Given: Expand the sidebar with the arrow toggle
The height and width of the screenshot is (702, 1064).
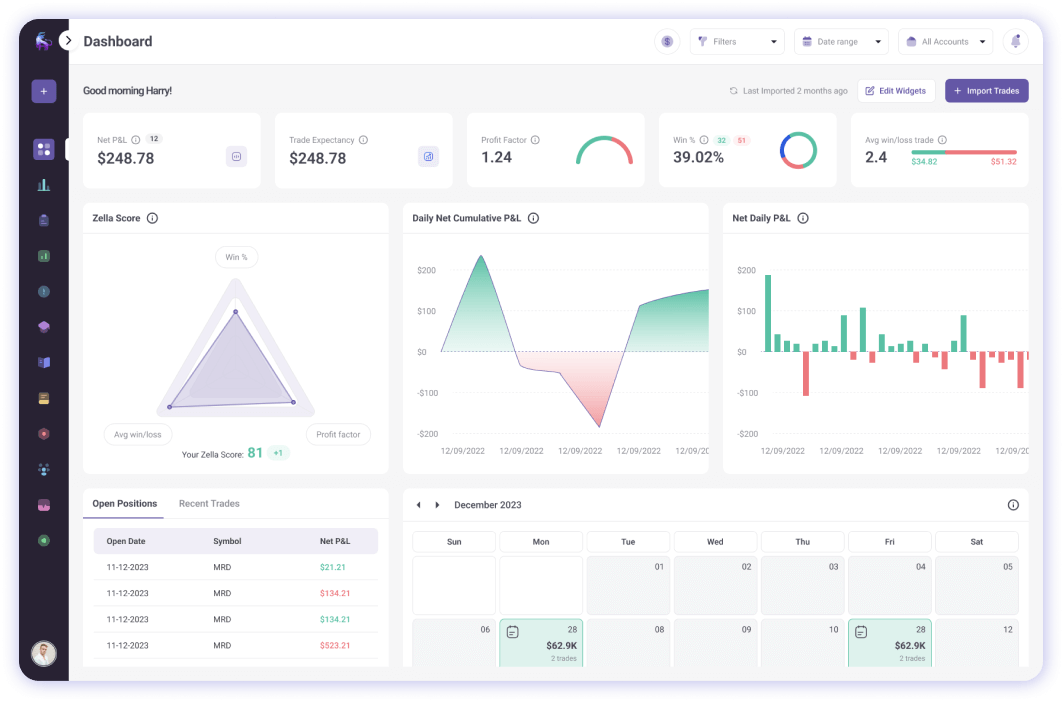Looking at the screenshot, I should pos(68,41).
